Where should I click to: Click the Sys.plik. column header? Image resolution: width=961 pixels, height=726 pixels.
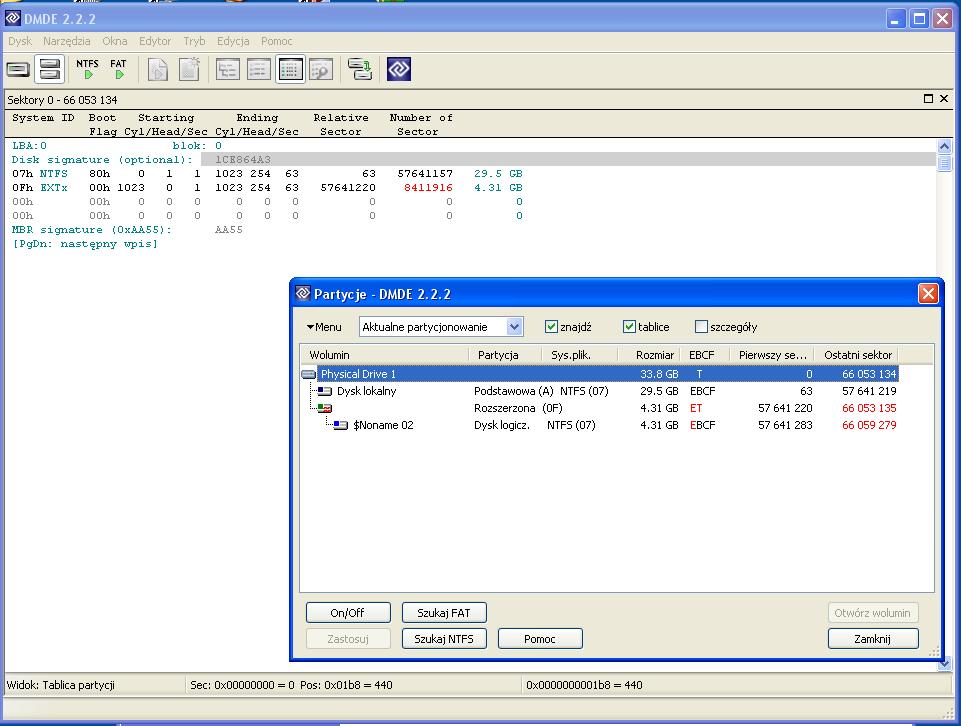(580, 355)
